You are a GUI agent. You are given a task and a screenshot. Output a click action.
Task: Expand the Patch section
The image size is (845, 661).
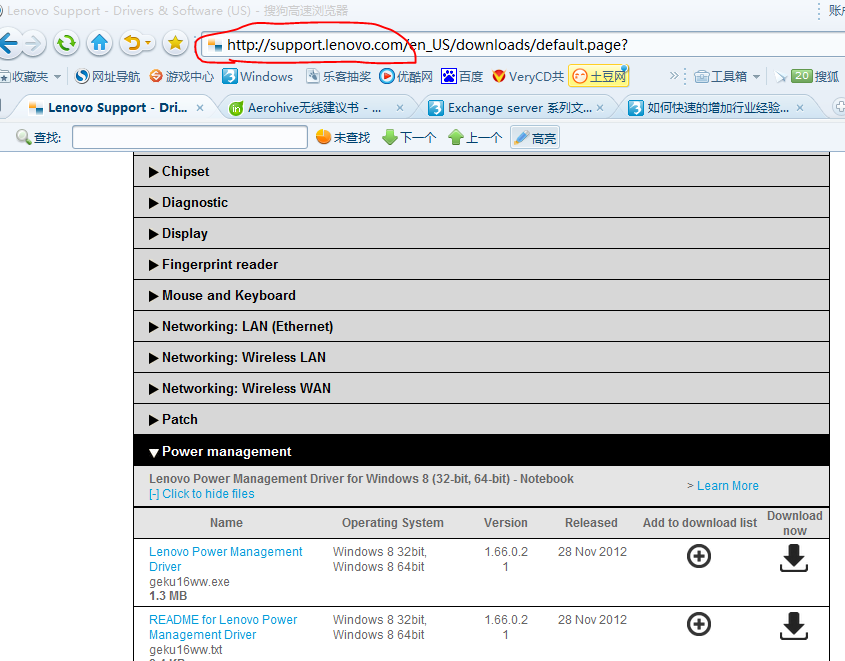pyautogui.click(x=481, y=420)
